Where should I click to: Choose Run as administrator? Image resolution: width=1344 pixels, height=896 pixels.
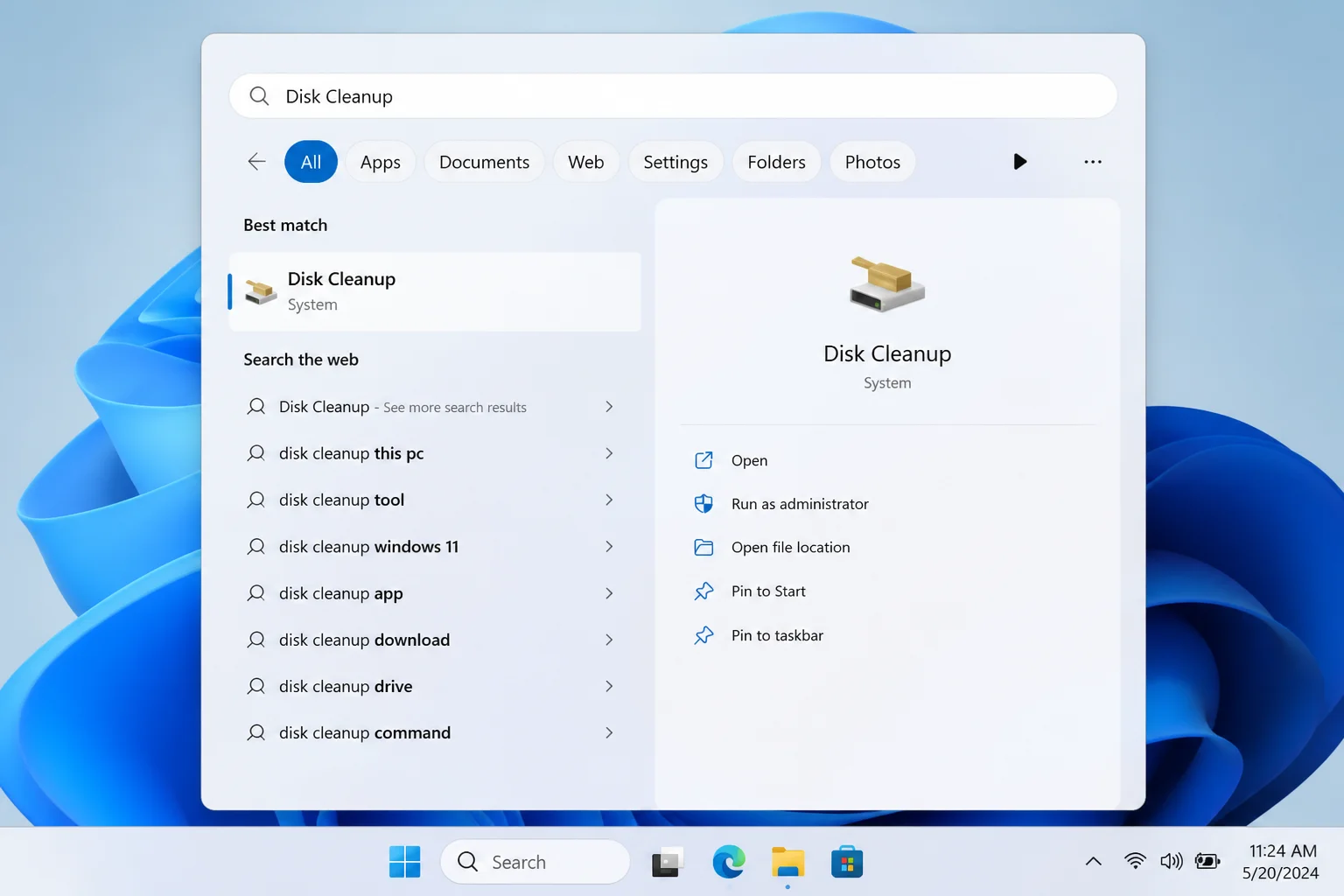click(887, 504)
